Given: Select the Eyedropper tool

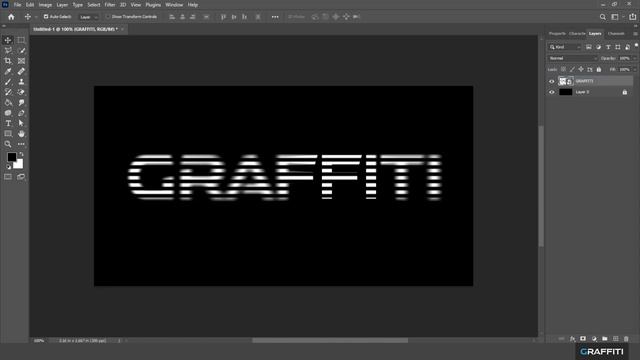Looking at the screenshot, I should coord(8,71).
